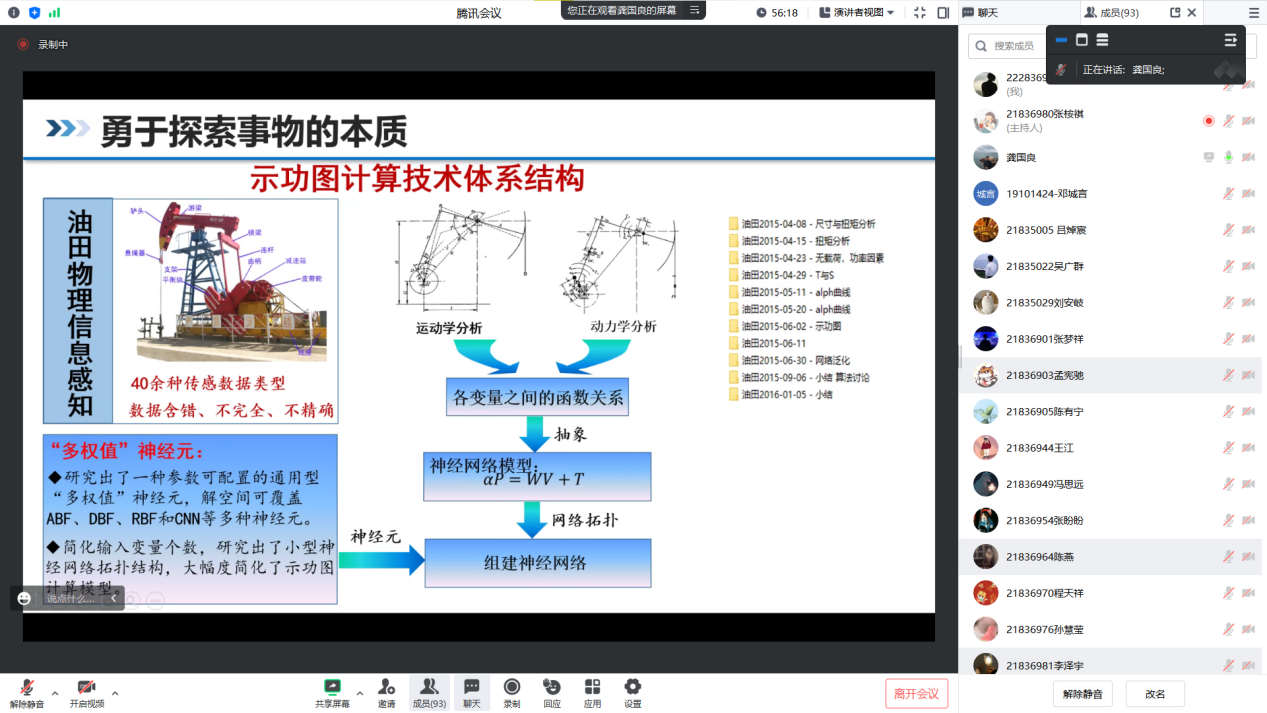Toggle the side panel layout icon
Screen dimensions: 1267x713
click(943, 13)
